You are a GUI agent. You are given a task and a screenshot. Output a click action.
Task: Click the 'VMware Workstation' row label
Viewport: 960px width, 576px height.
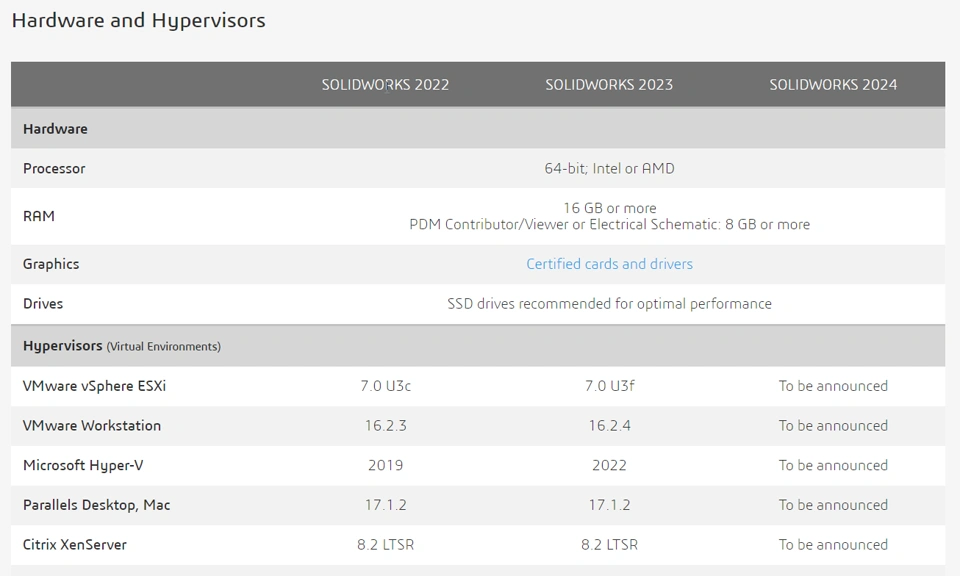coord(92,425)
